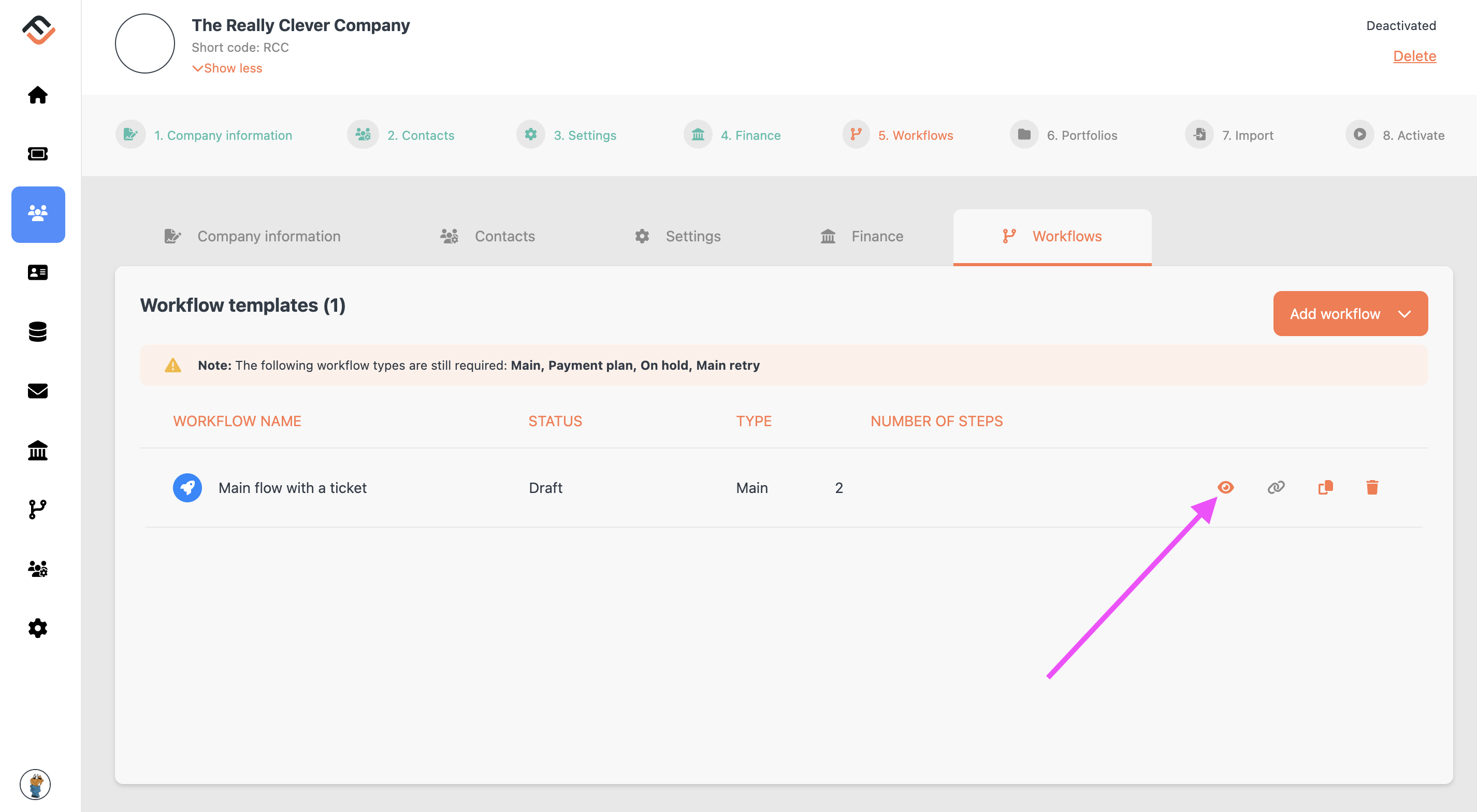Screen dimensions: 1477x812
Task: Open the Main flow with a ticket workflow
Action: (x=293, y=488)
